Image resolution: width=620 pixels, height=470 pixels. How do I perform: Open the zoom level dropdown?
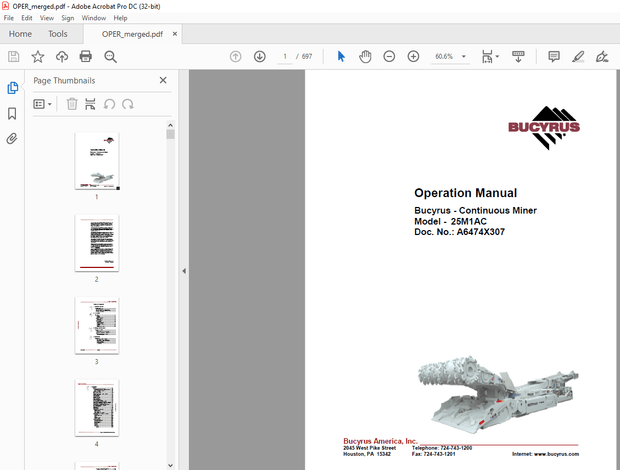464,57
